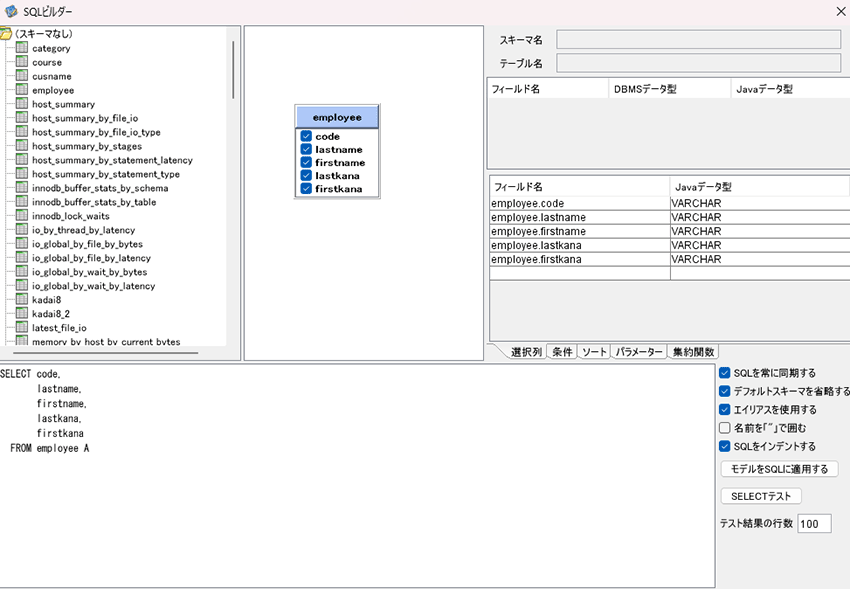
Task: Toggle SQLをインデントする checkbox
Action: (x=725, y=446)
